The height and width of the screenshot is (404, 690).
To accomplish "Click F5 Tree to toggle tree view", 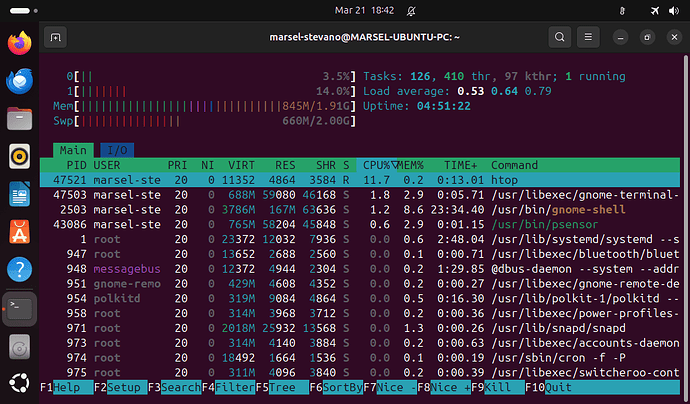I will click(x=278, y=386).
